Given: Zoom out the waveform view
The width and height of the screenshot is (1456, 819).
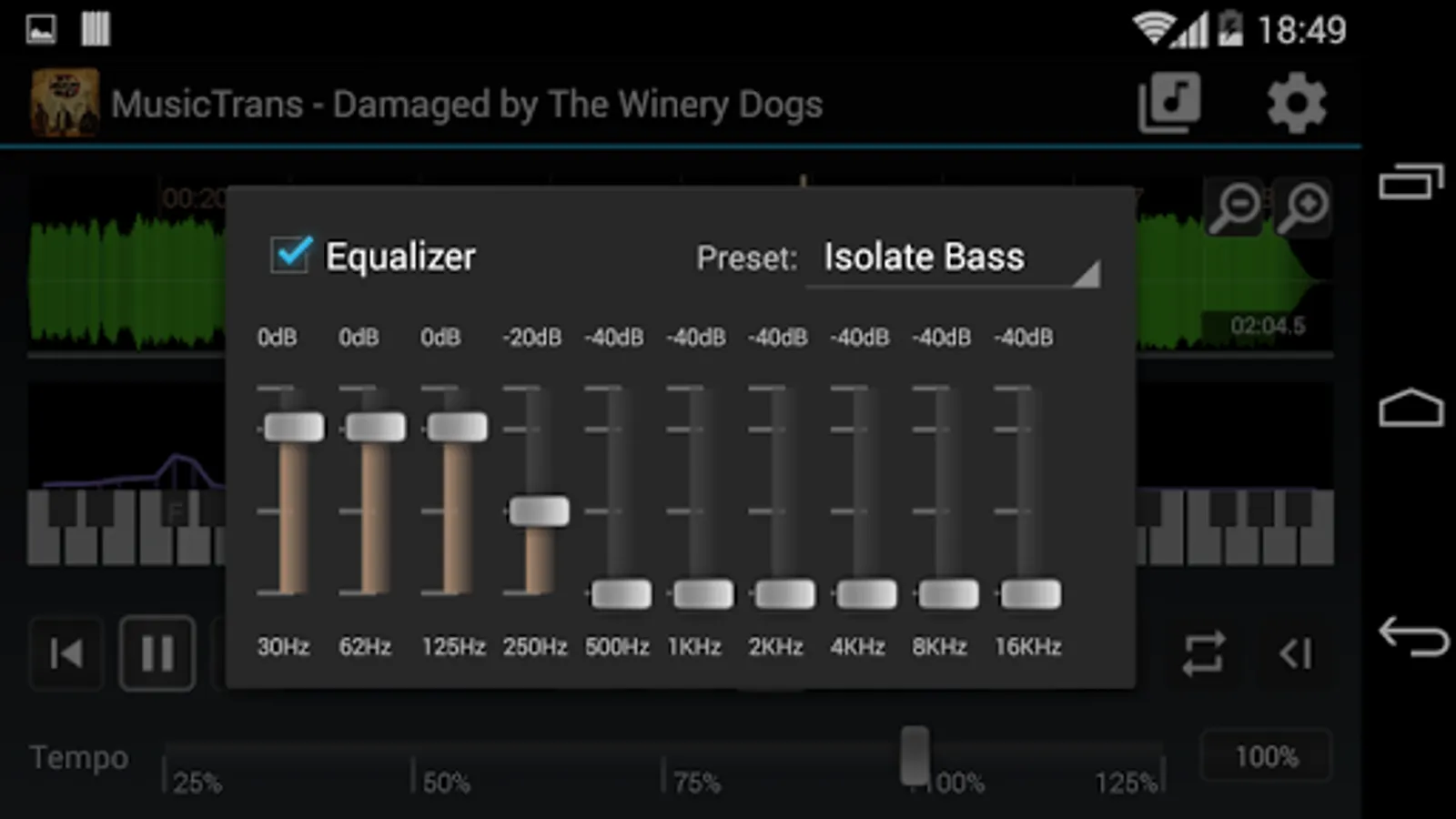Looking at the screenshot, I should click(1236, 207).
